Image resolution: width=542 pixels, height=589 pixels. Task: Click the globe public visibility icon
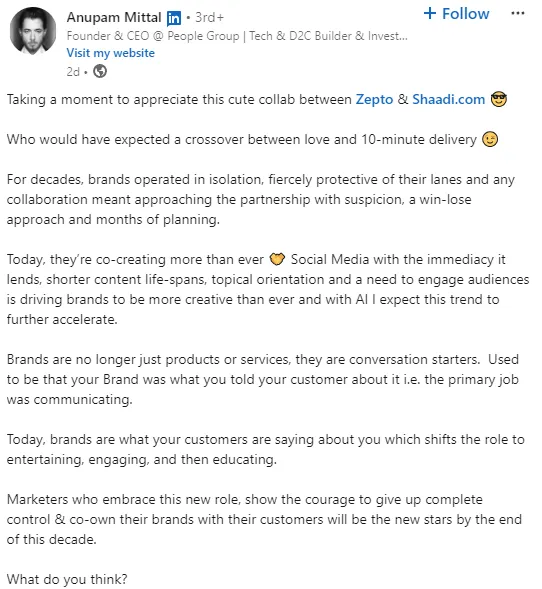tap(100, 71)
